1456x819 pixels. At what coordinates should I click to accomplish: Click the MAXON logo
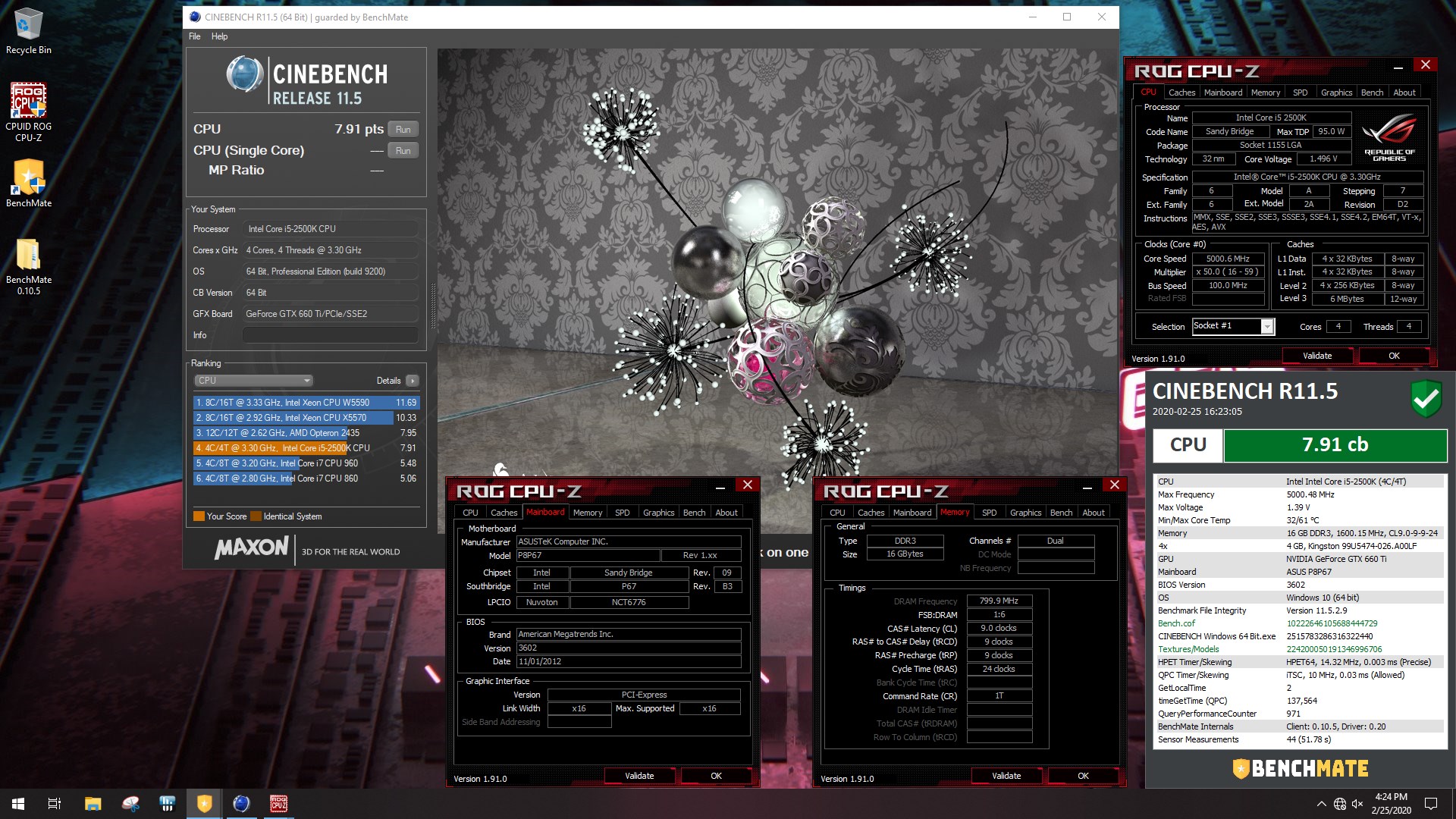[x=252, y=548]
